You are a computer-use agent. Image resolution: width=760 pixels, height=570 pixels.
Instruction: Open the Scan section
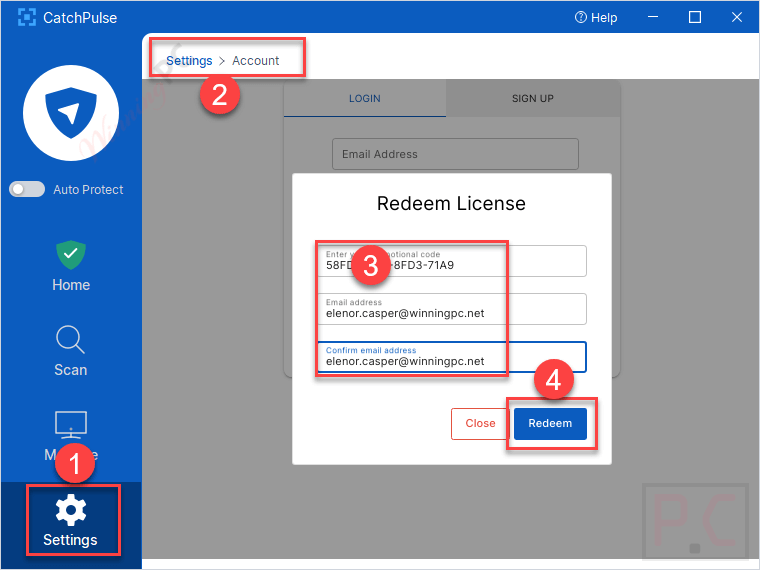click(x=71, y=351)
